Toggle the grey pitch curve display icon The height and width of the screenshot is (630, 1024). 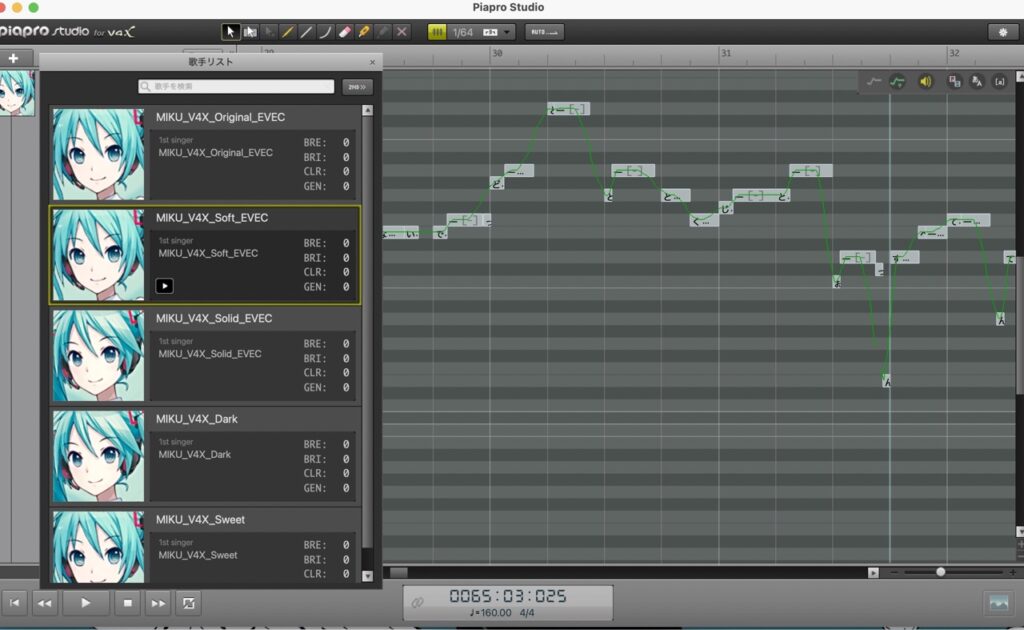(x=873, y=82)
